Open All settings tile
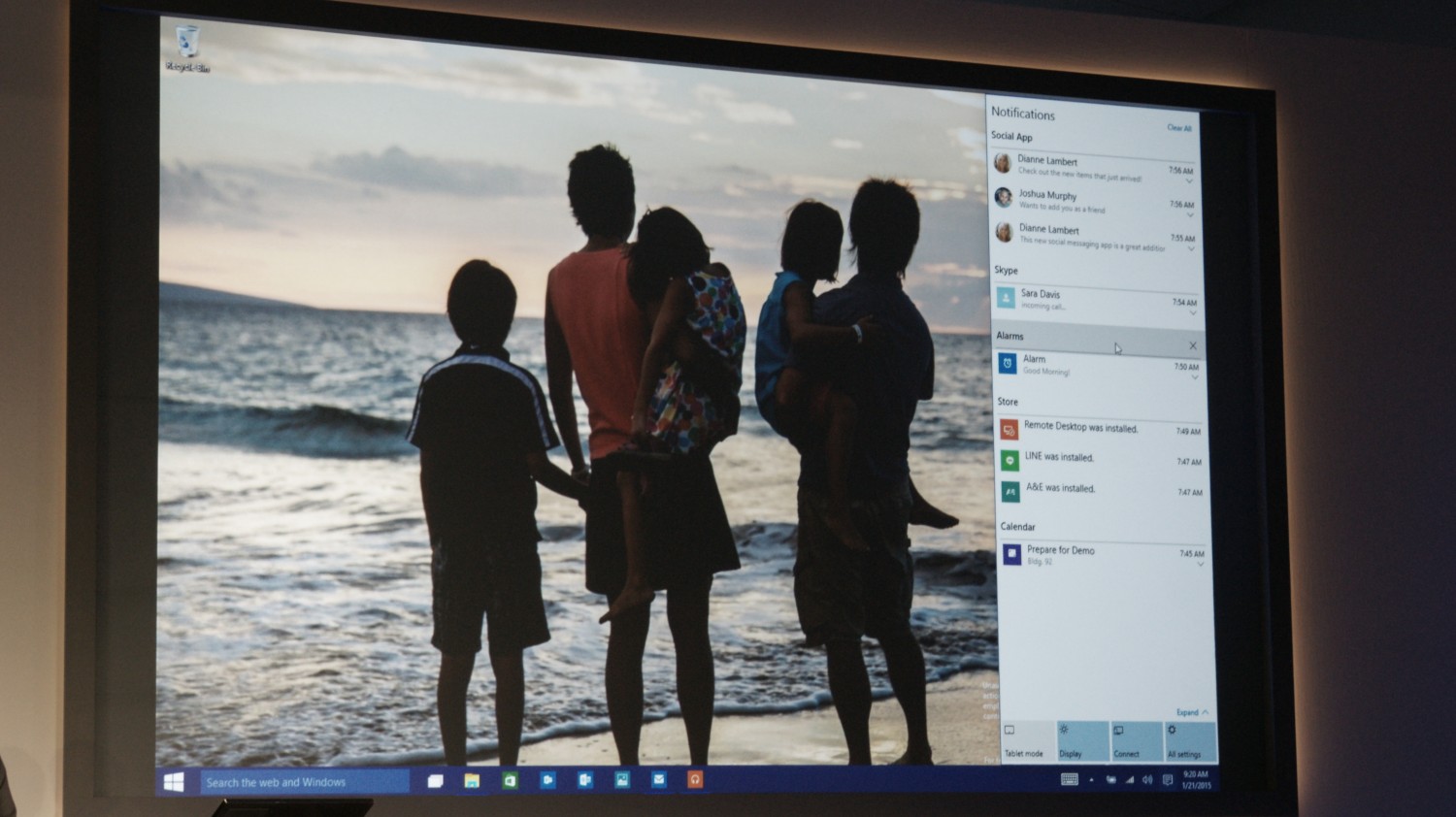Screen dimensions: 1456x817 pyautogui.click(x=1189, y=741)
